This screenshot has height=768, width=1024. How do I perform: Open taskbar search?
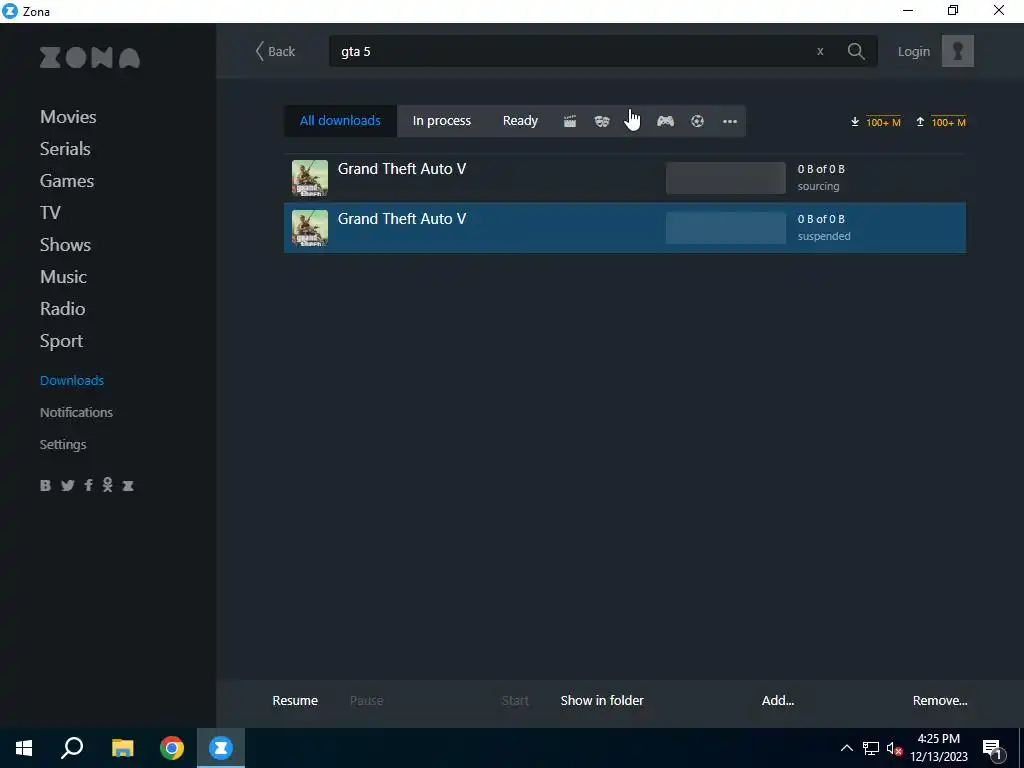(x=72, y=748)
